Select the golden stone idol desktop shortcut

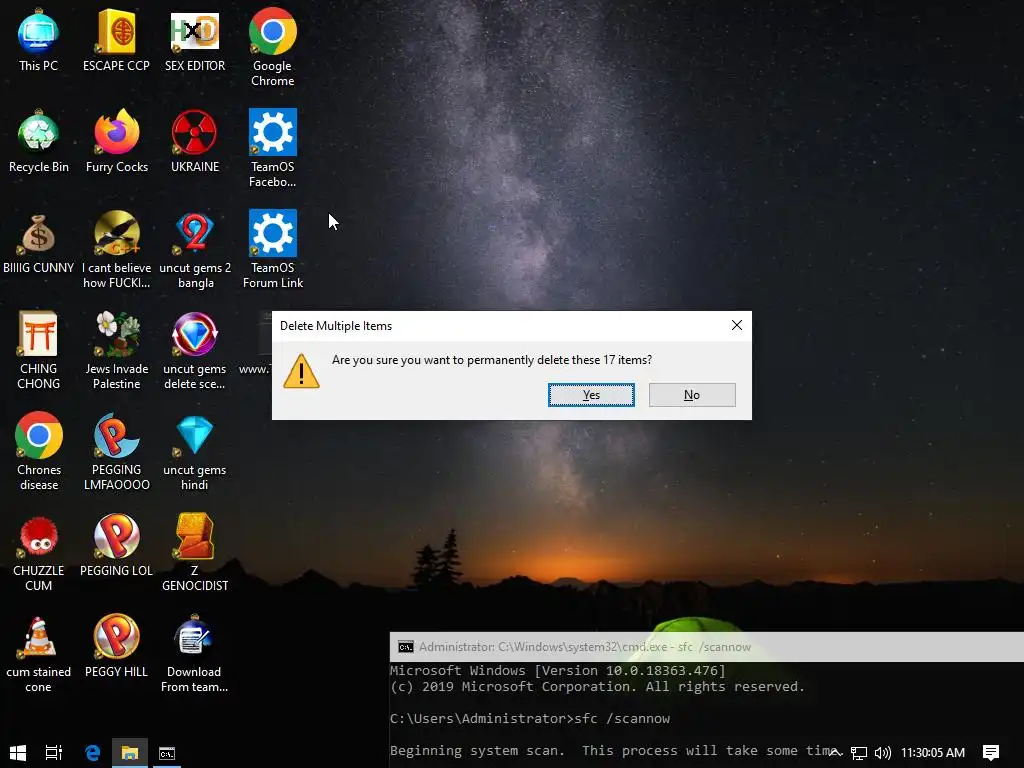point(195,552)
